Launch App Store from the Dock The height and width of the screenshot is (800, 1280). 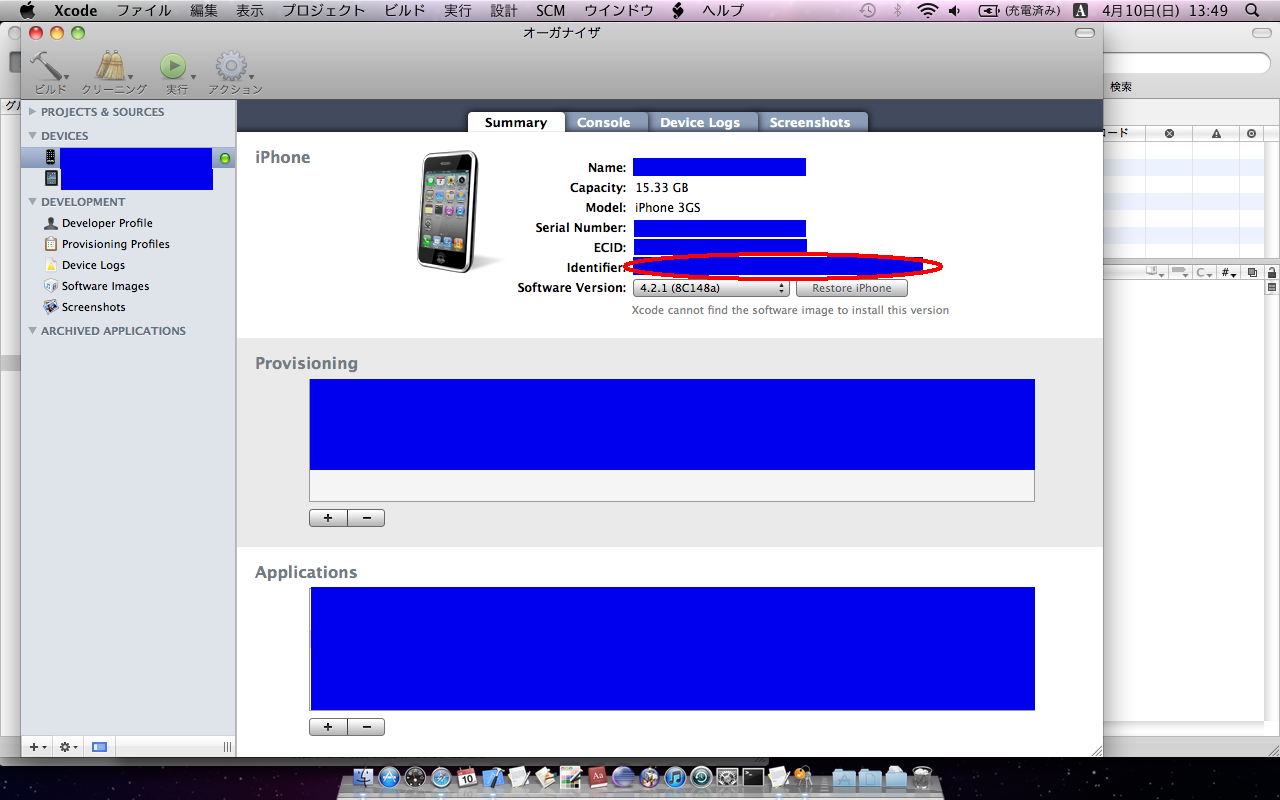click(x=390, y=777)
